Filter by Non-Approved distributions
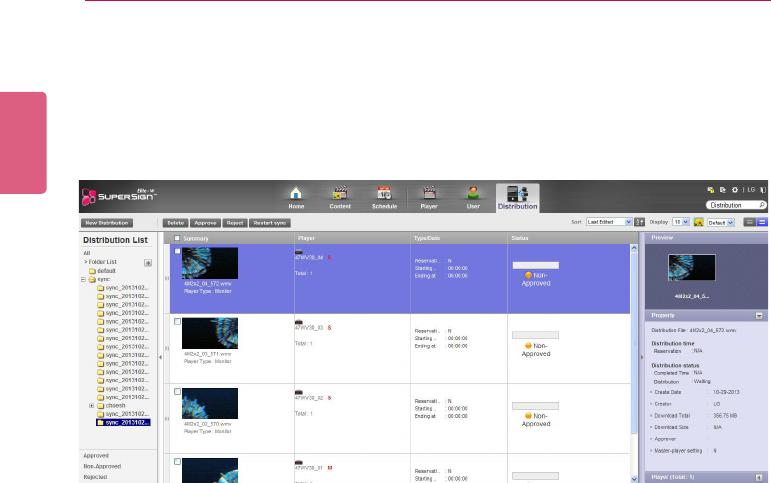 click(x=102, y=466)
